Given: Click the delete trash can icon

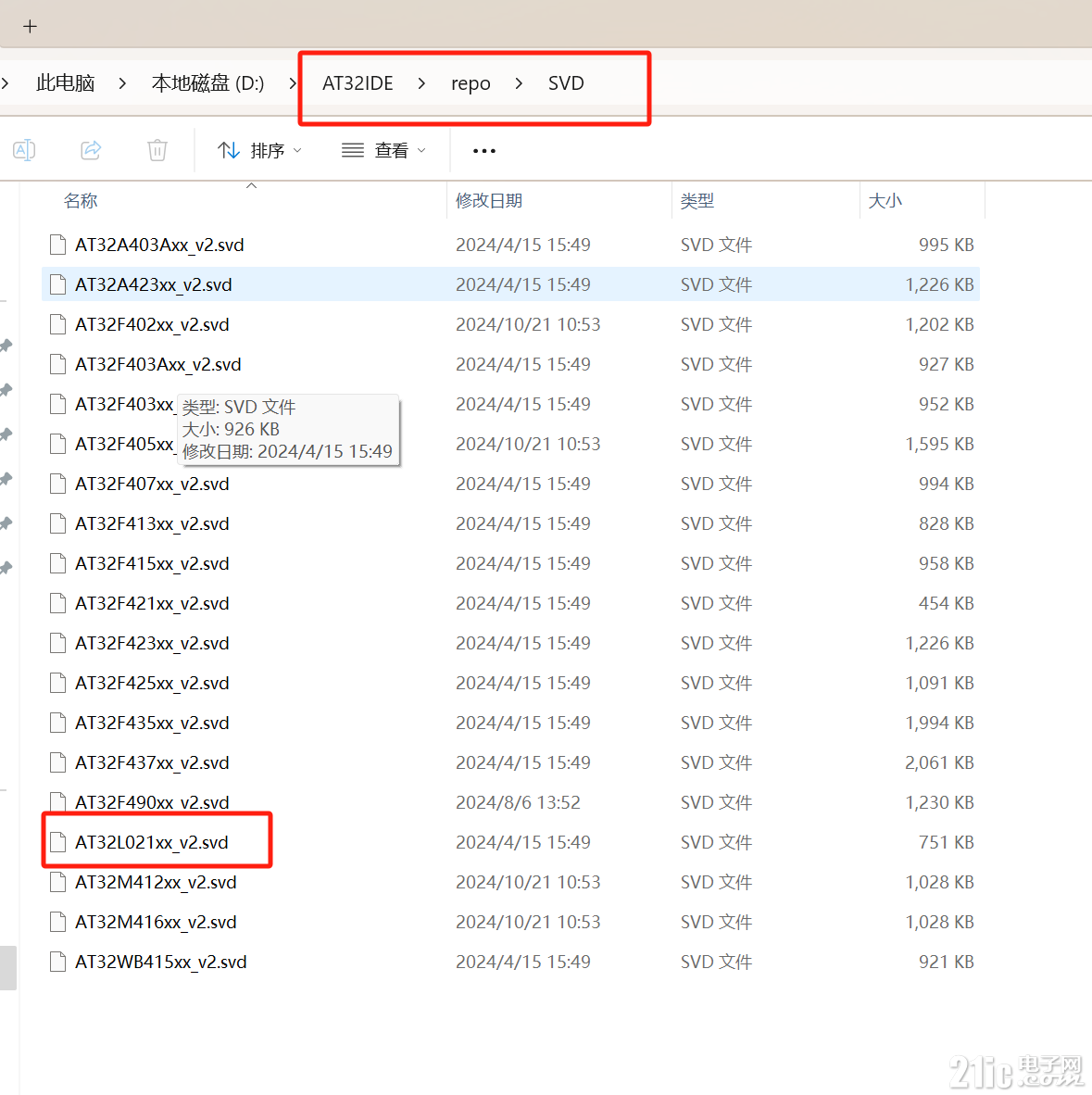Looking at the screenshot, I should (157, 150).
